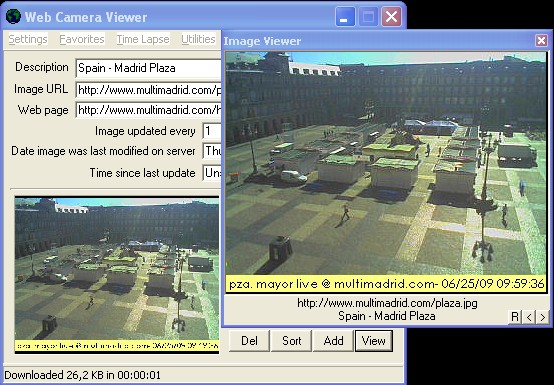The image size is (554, 385).
Task: Click the 'http://www.multimadrid.com/plaza.jpg' text
Action: [387, 303]
